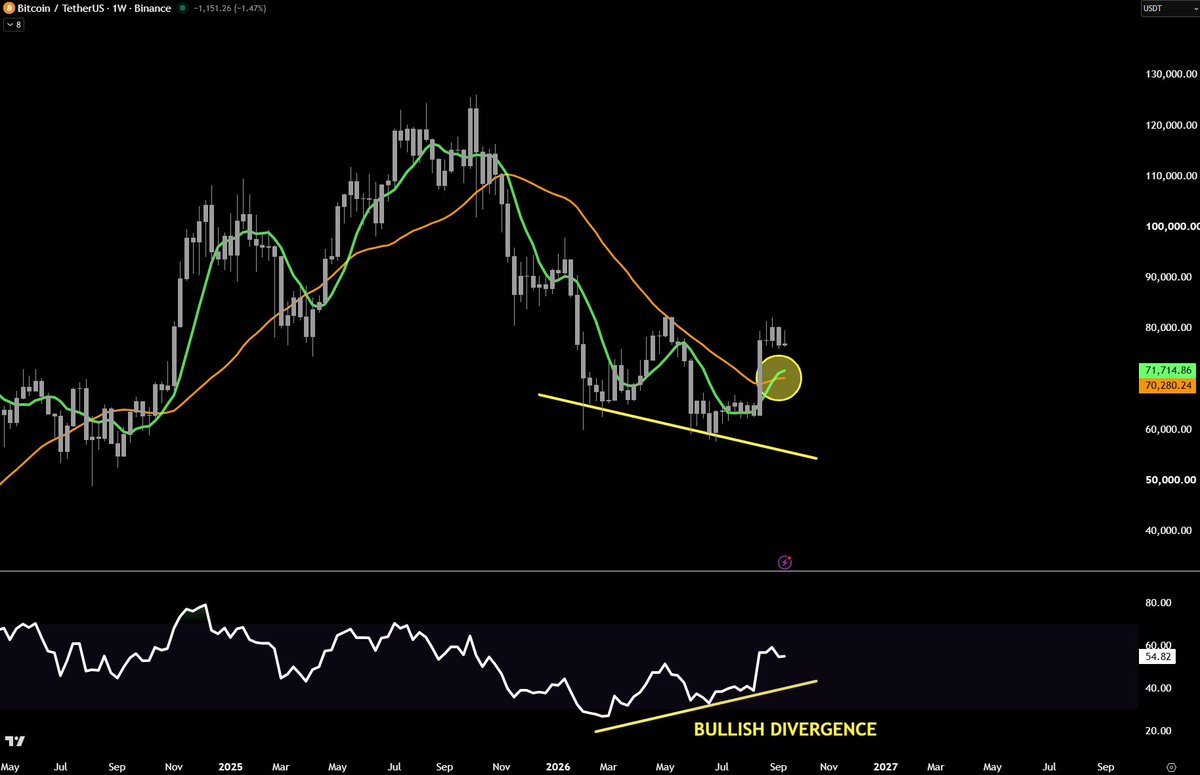Click the 90,000.00 price axis label
This screenshot has width=1200, height=775.
click(x=1168, y=277)
